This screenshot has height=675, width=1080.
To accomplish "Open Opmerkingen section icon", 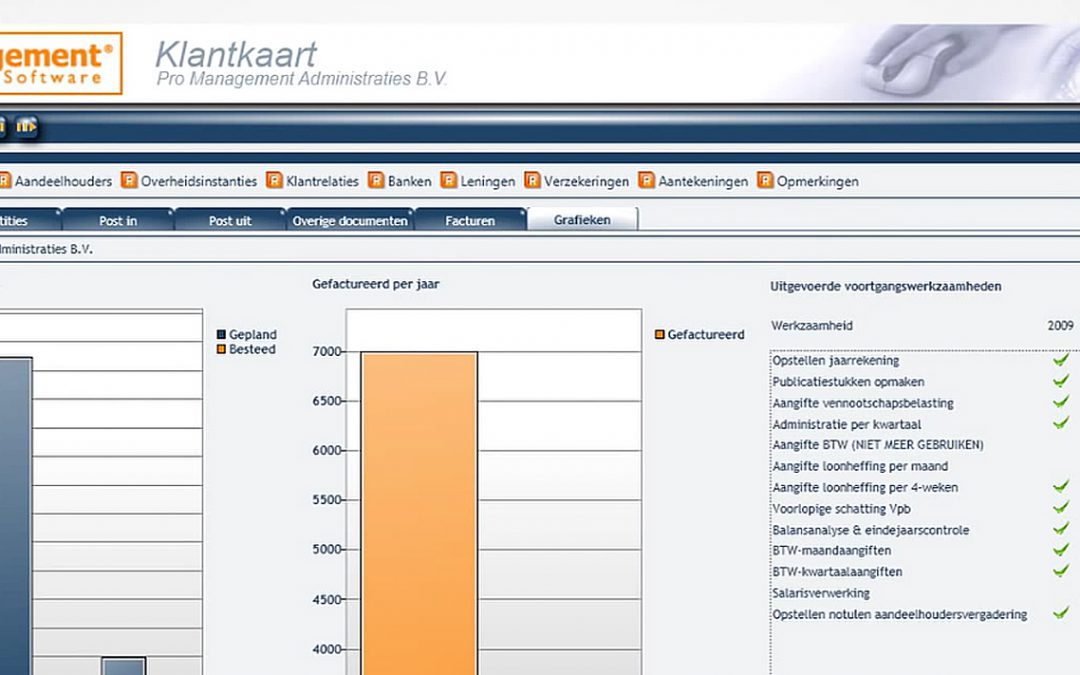I will coord(765,180).
